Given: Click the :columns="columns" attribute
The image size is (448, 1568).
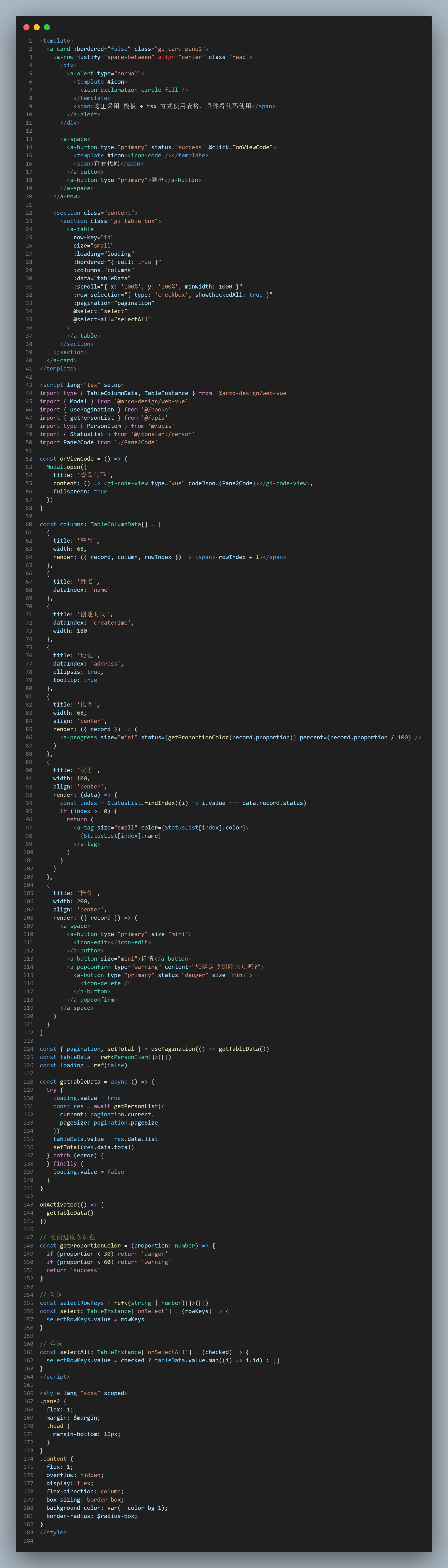Looking at the screenshot, I should (104, 270).
